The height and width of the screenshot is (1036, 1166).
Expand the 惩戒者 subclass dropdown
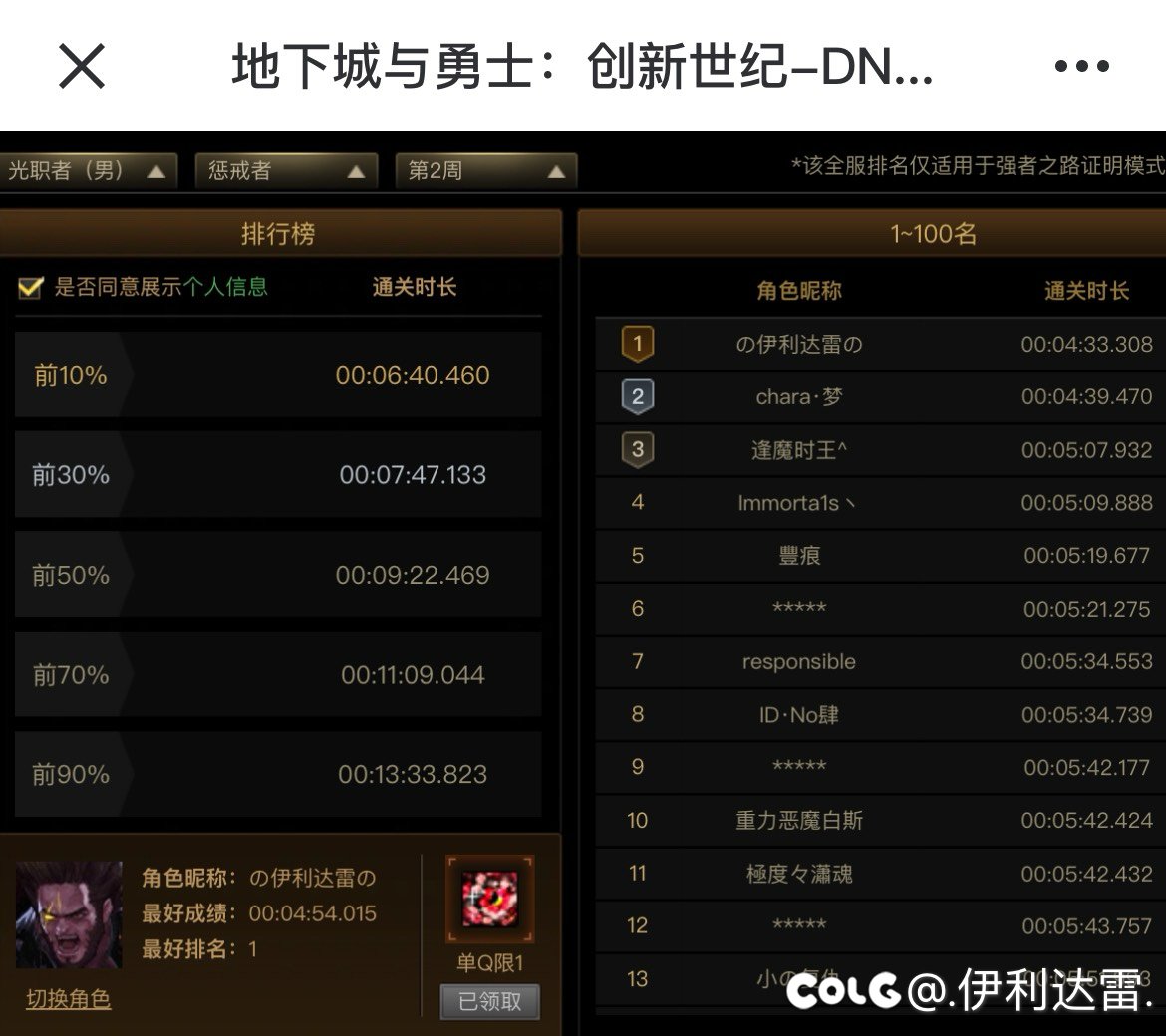pos(286,171)
